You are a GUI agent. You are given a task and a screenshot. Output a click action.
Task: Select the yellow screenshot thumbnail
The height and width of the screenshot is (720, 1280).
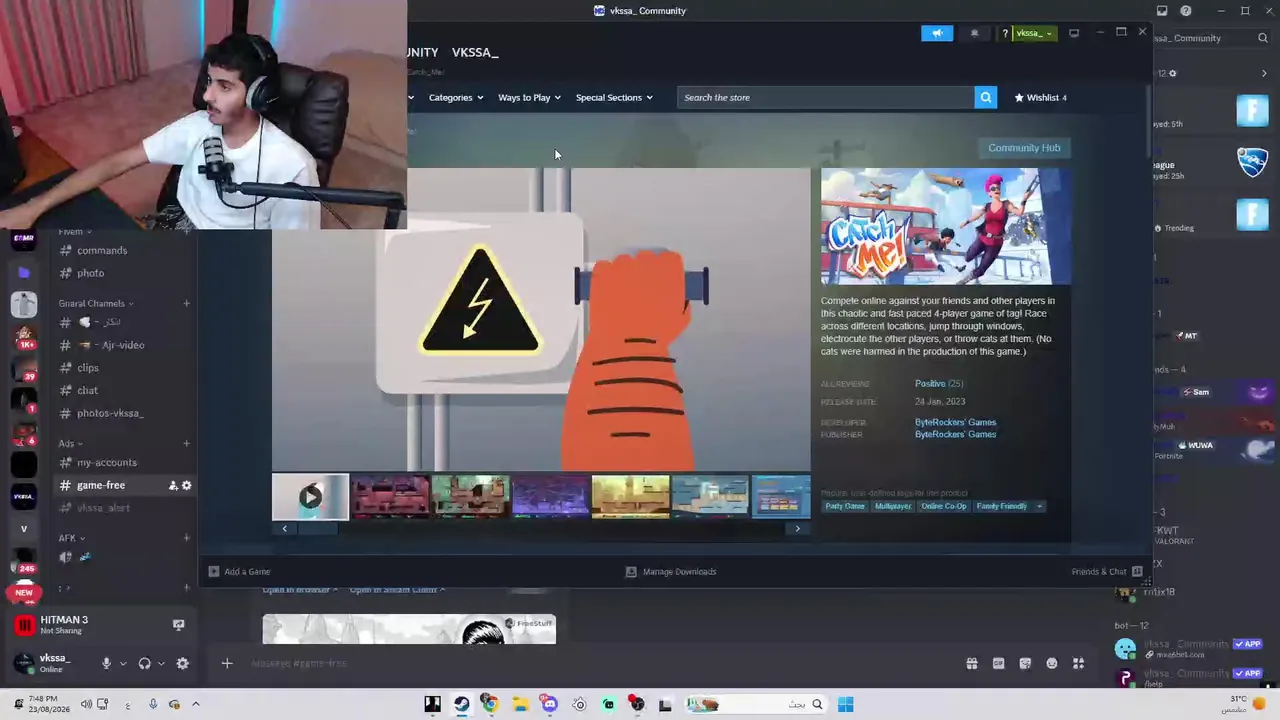click(x=630, y=496)
